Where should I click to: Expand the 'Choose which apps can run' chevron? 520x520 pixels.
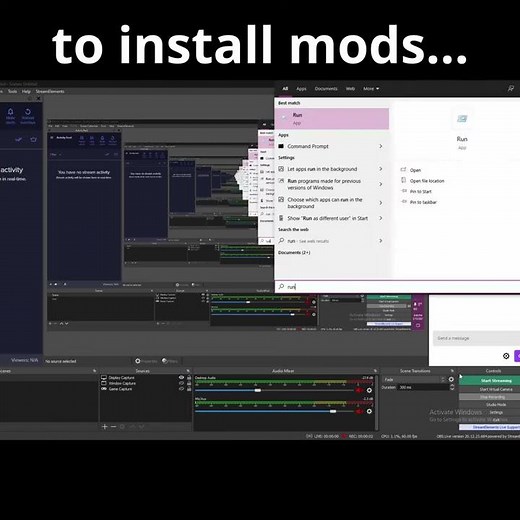[381, 203]
